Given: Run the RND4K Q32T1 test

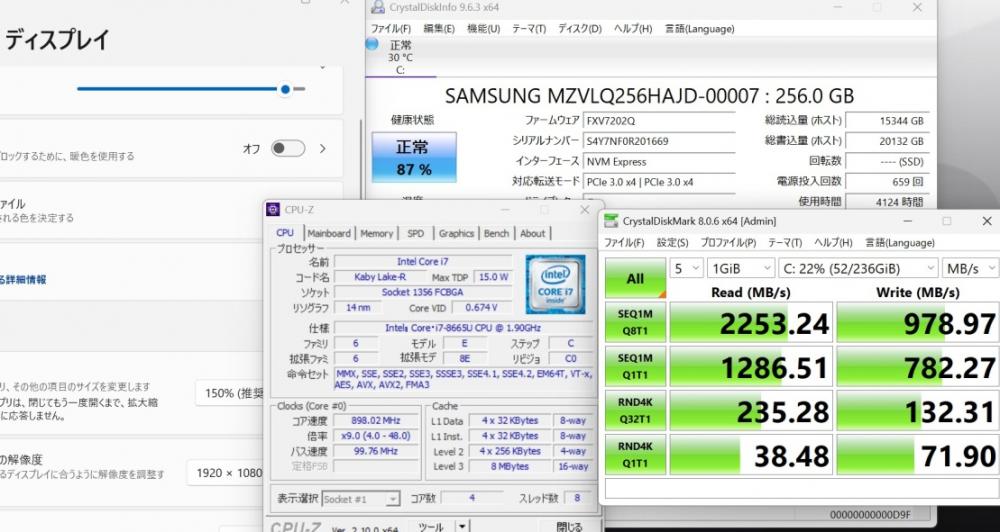Looking at the screenshot, I should (x=635, y=411).
